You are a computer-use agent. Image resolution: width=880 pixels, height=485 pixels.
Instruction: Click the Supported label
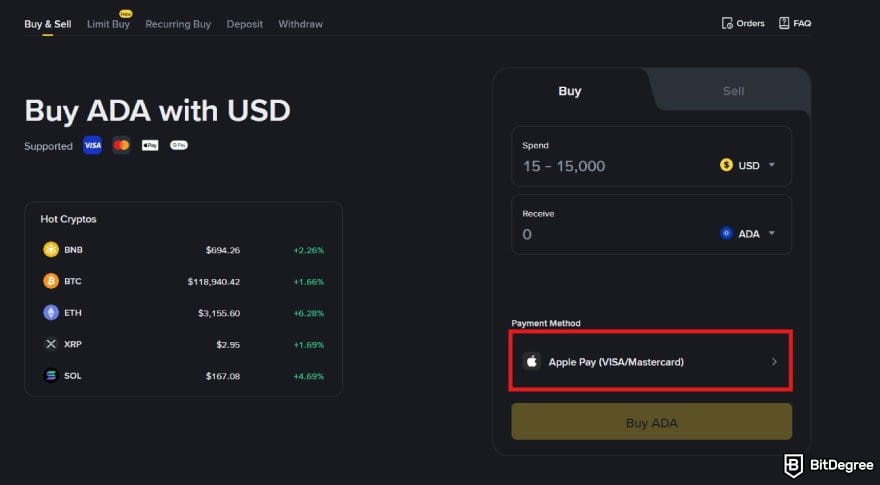48,146
